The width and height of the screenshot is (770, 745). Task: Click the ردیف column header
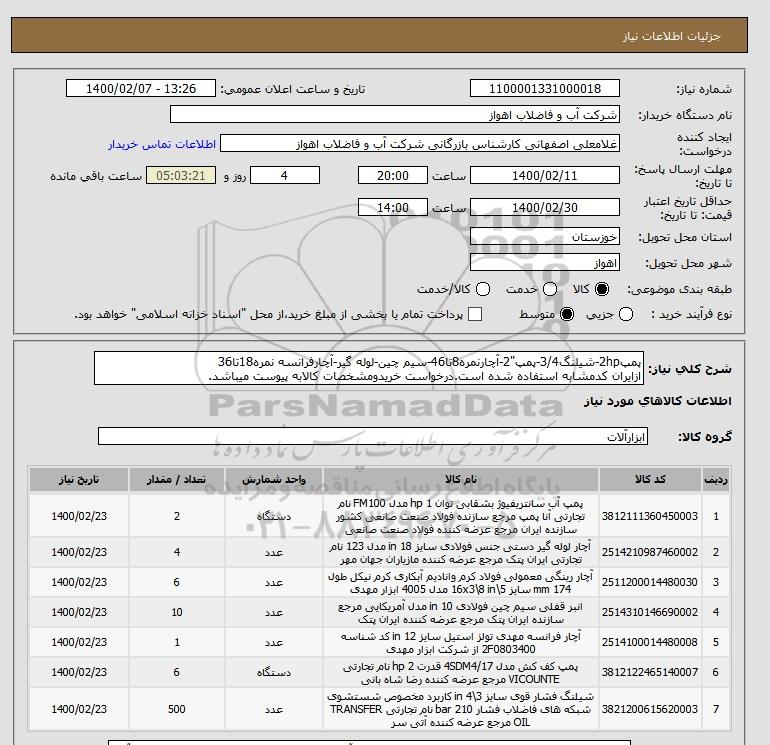coord(716,479)
